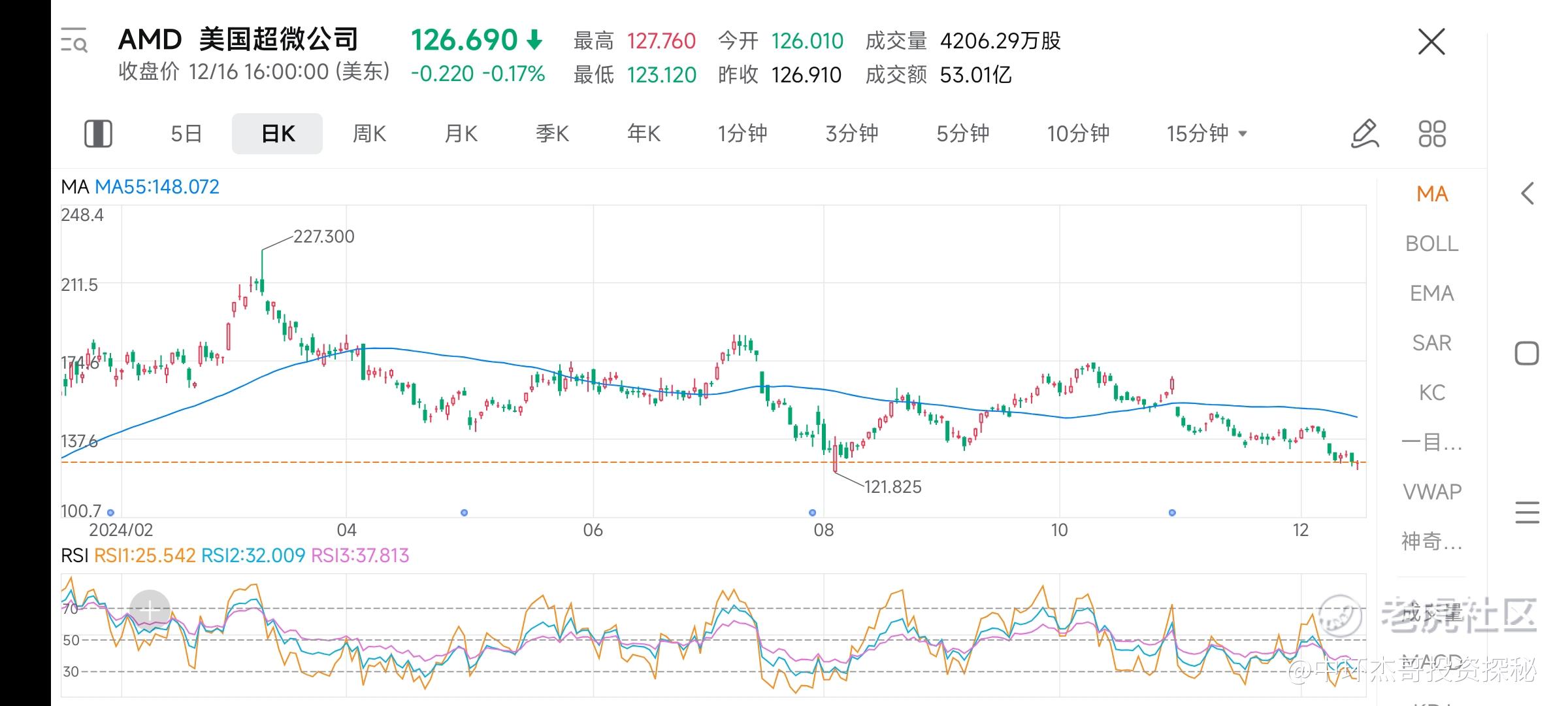Select the SAR indicator

[1431, 343]
